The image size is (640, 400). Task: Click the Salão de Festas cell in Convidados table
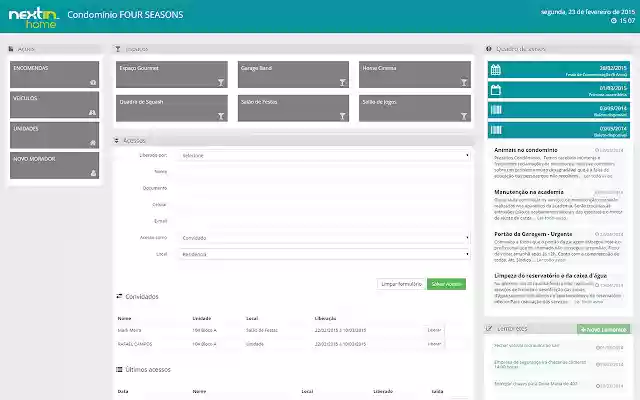tap(262, 330)
